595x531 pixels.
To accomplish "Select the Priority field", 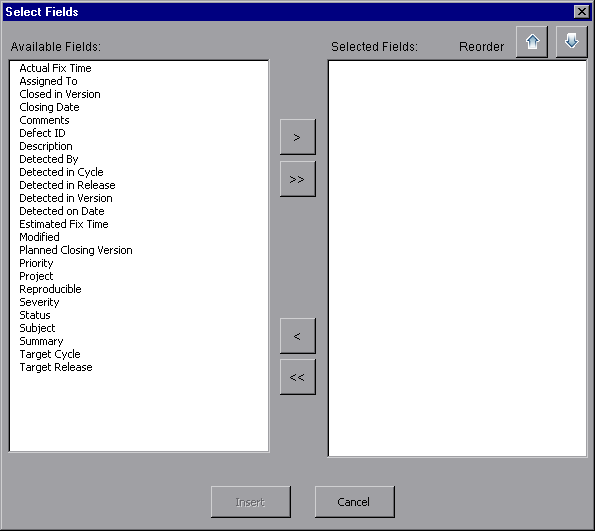I will click(36, 263).
